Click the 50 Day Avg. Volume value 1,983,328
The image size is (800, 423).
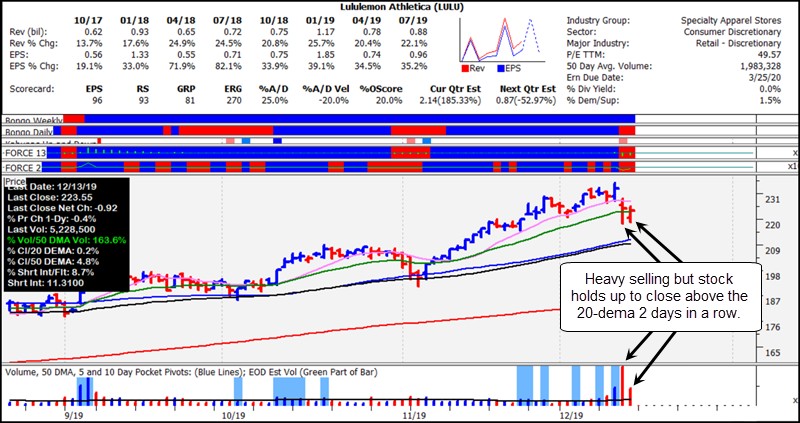point(759,66)
